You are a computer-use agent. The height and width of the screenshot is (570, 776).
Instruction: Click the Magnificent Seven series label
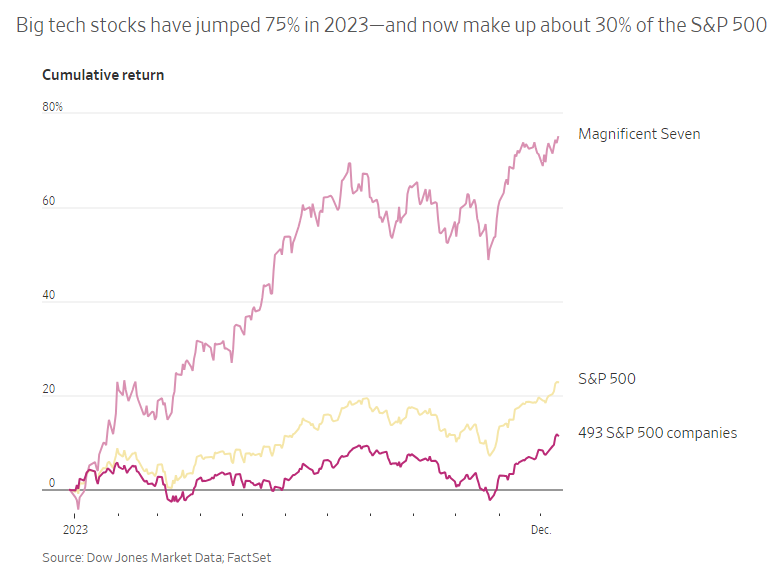click(639, 134)
